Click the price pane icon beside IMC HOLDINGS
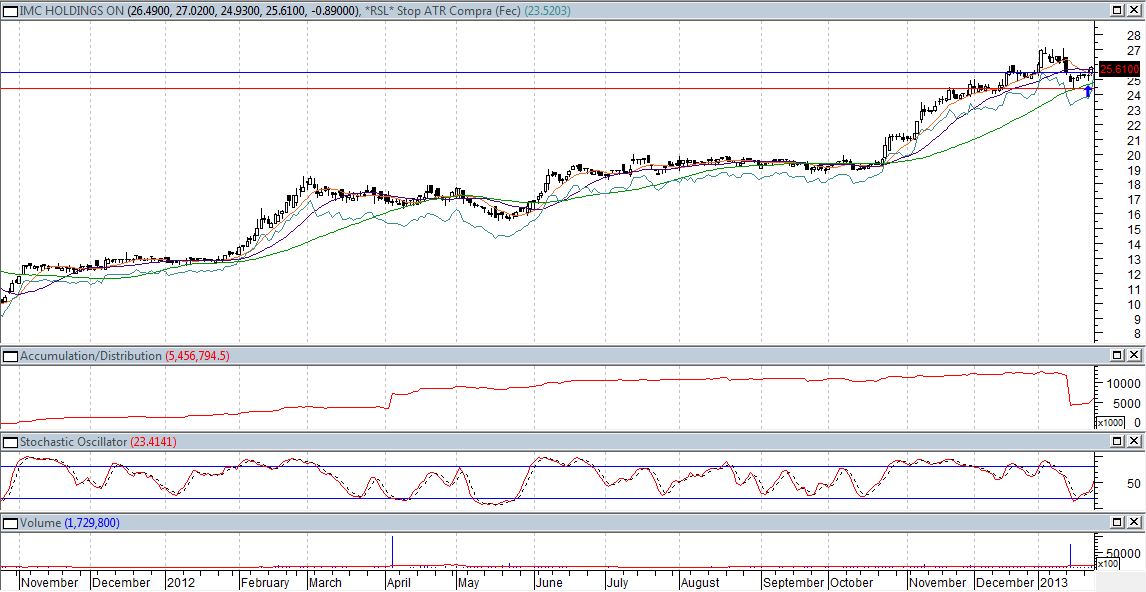This screenshot has width=1146, height=592. tap(10, 9)
